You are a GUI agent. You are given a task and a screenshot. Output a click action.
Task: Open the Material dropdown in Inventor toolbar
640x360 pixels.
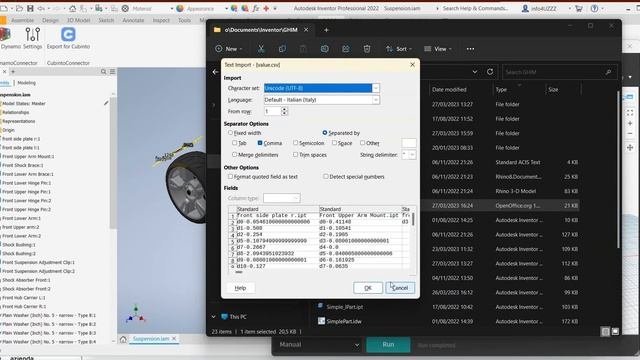(x=171, y=8)
